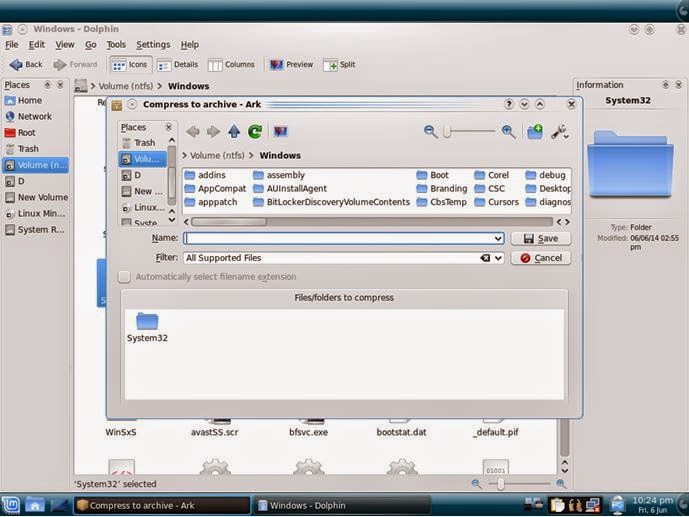Viewport: 689px width, 517px height.
Task: Open the File menu in Dolphin
Action: tap(11, 45)
